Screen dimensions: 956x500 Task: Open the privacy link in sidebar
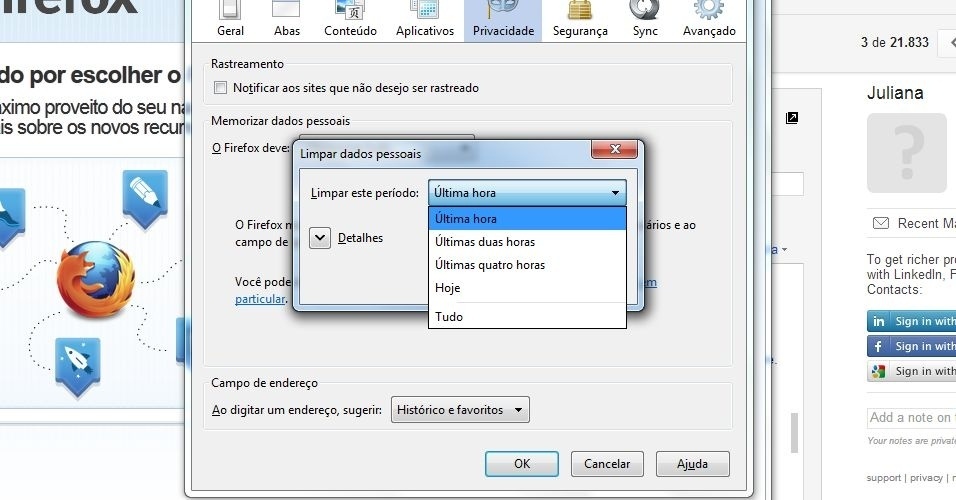tap(926, 478)
